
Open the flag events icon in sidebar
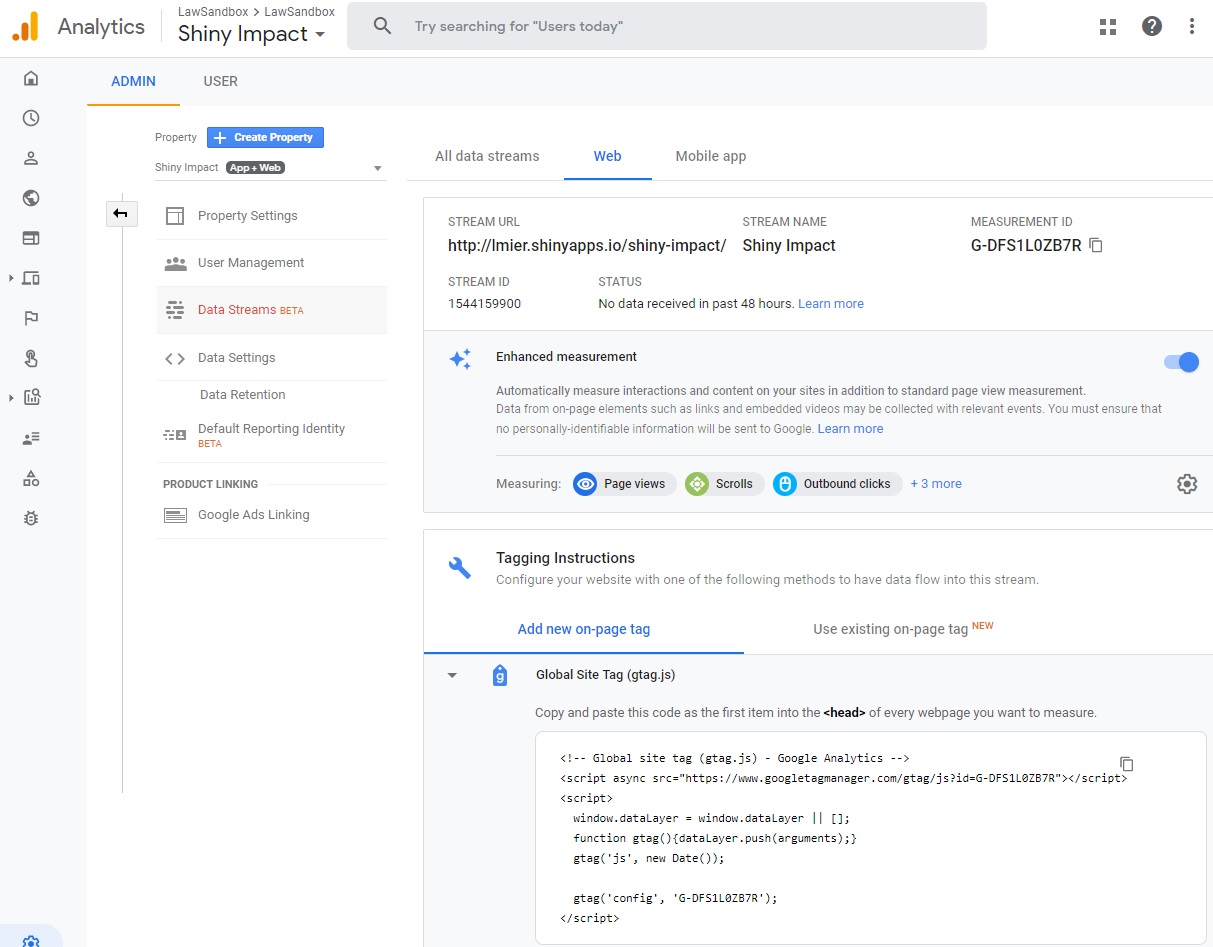31,318
